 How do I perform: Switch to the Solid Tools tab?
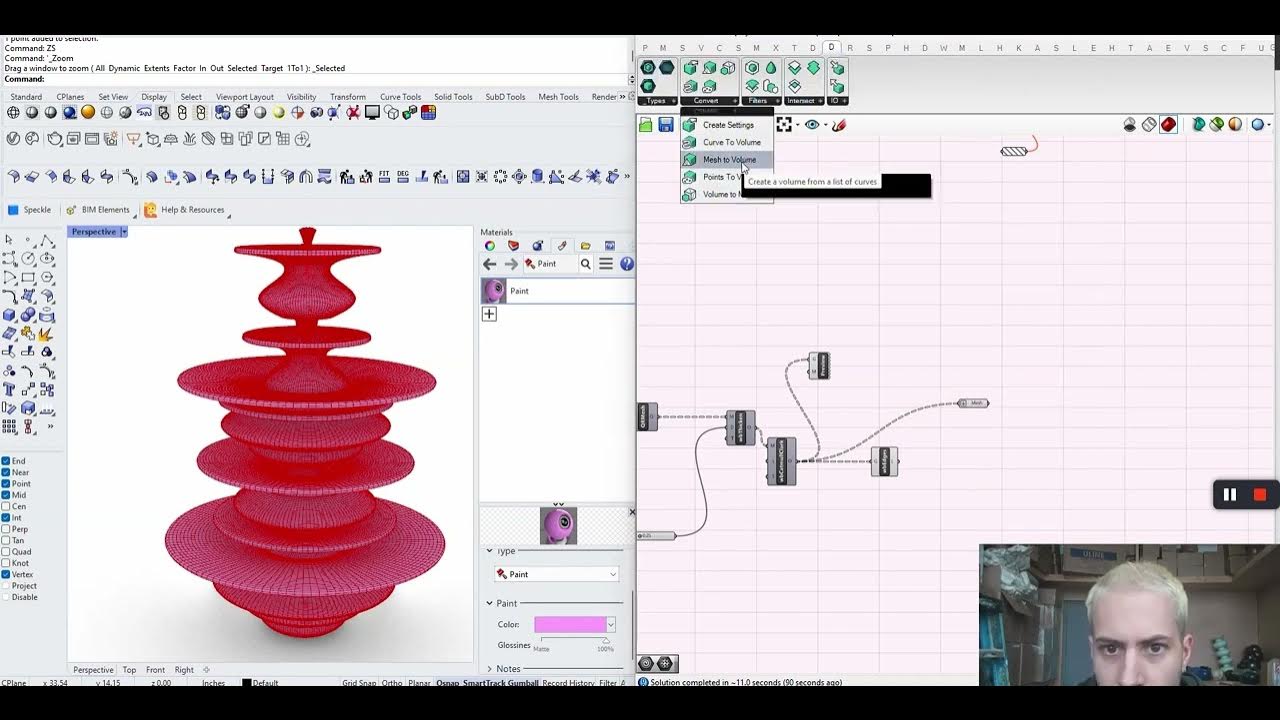point(453,97)
